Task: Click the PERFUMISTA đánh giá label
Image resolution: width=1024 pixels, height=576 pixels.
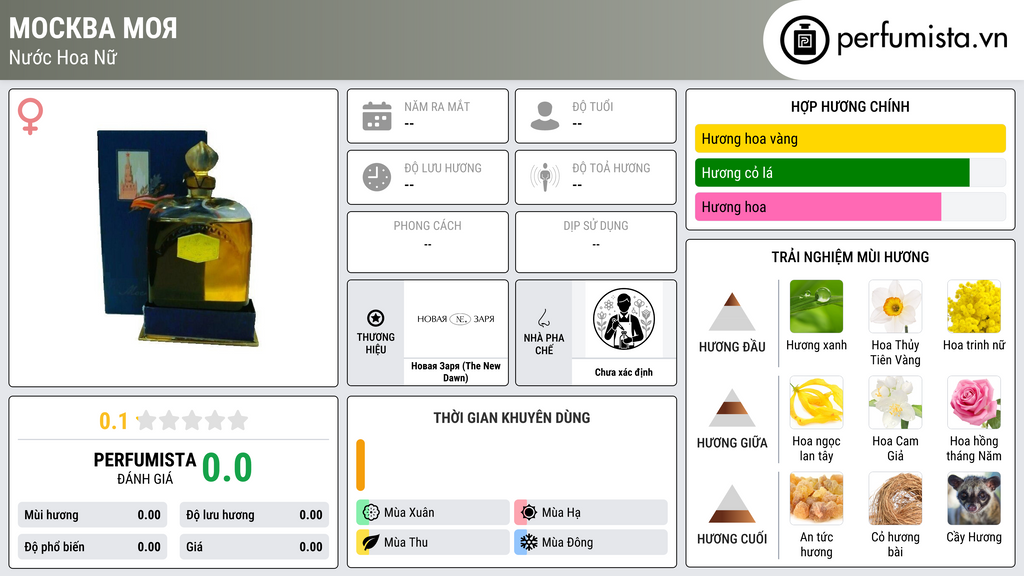Action: pos(145,468)
